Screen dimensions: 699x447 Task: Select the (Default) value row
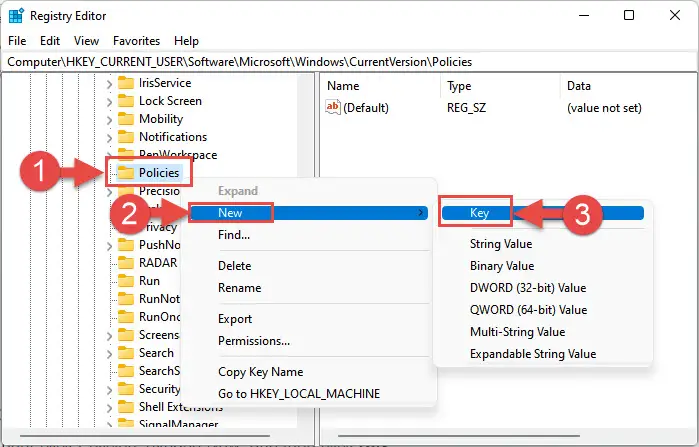(484, 108)
